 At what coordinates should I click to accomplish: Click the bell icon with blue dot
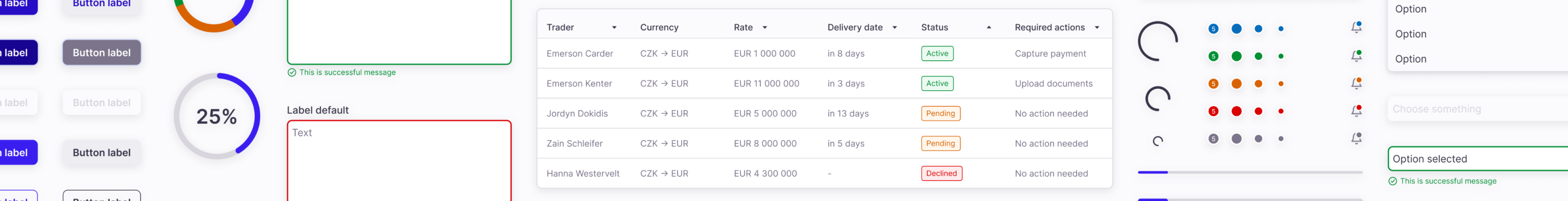[x=1356, y=28]
